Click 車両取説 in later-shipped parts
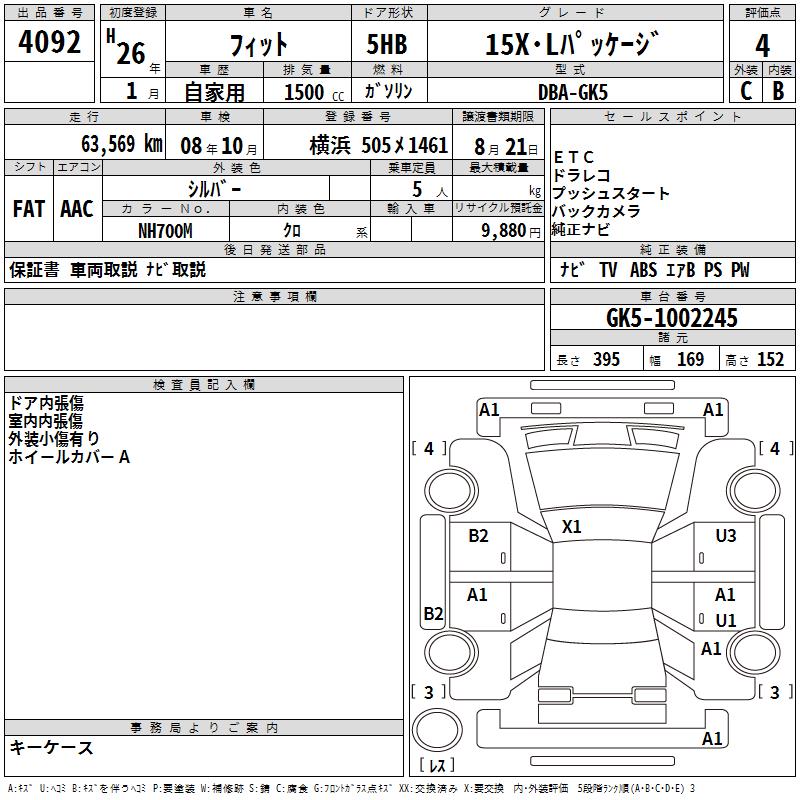 click(x=104, y=270)
